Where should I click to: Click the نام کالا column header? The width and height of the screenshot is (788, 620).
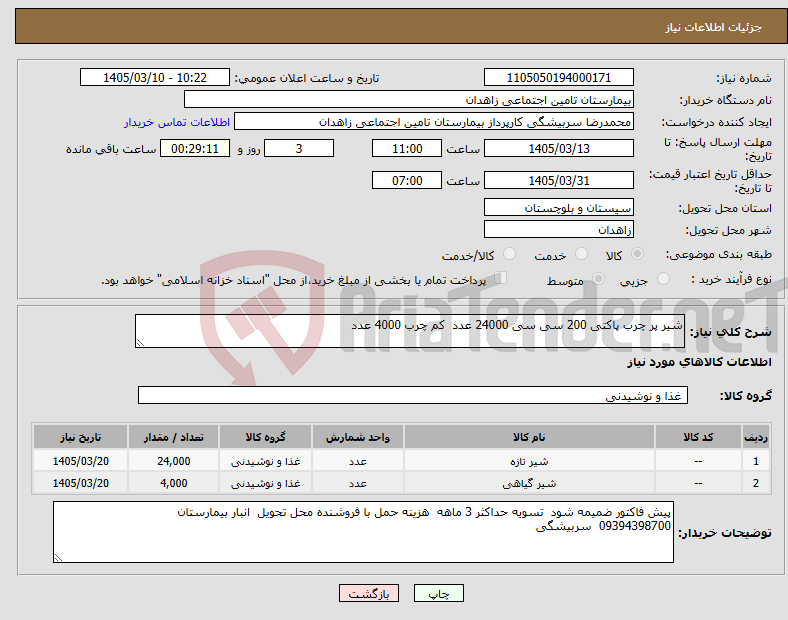click(529, 437)
